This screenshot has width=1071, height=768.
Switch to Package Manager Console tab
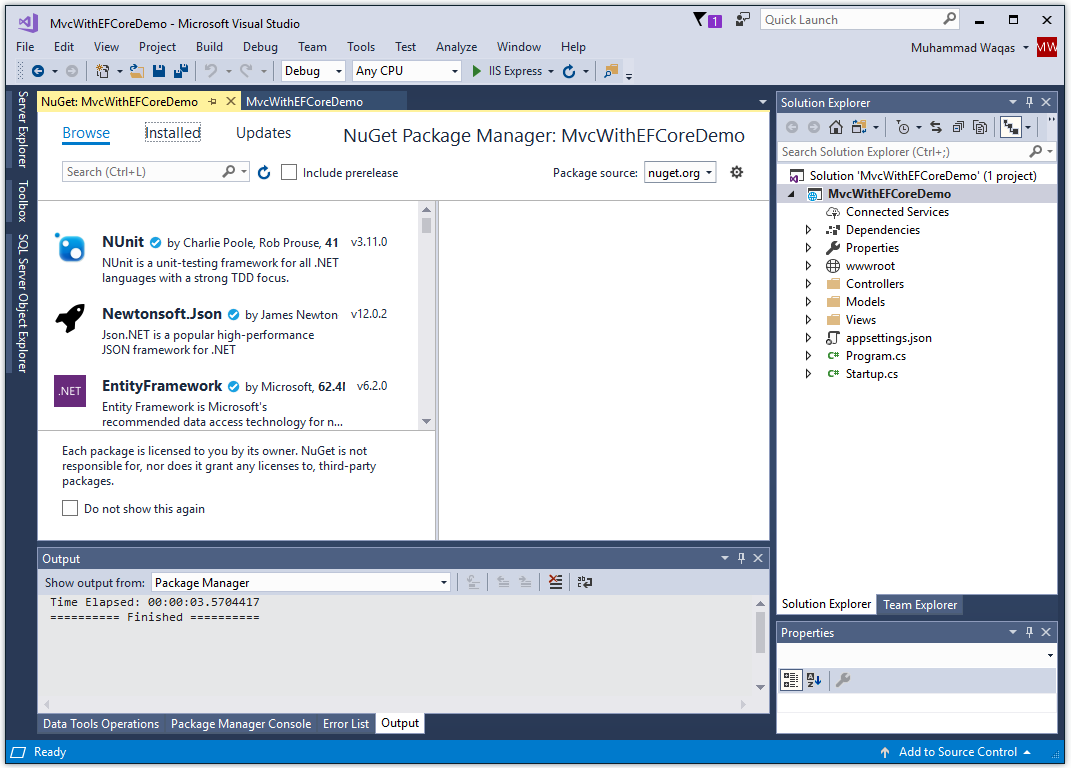241,724
